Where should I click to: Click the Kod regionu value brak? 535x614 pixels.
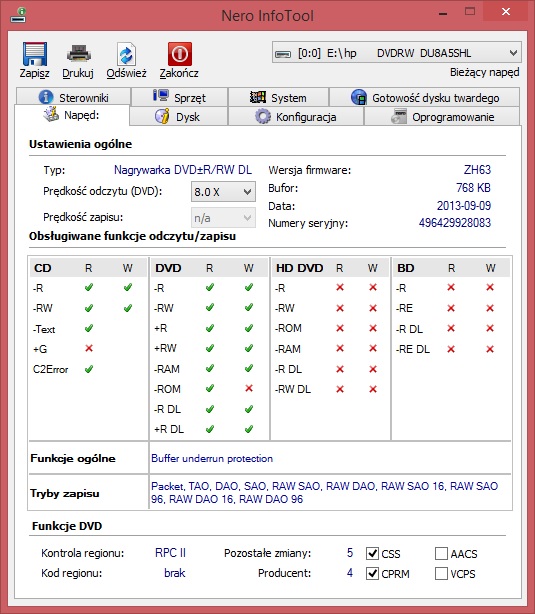(x=175, y=573)
